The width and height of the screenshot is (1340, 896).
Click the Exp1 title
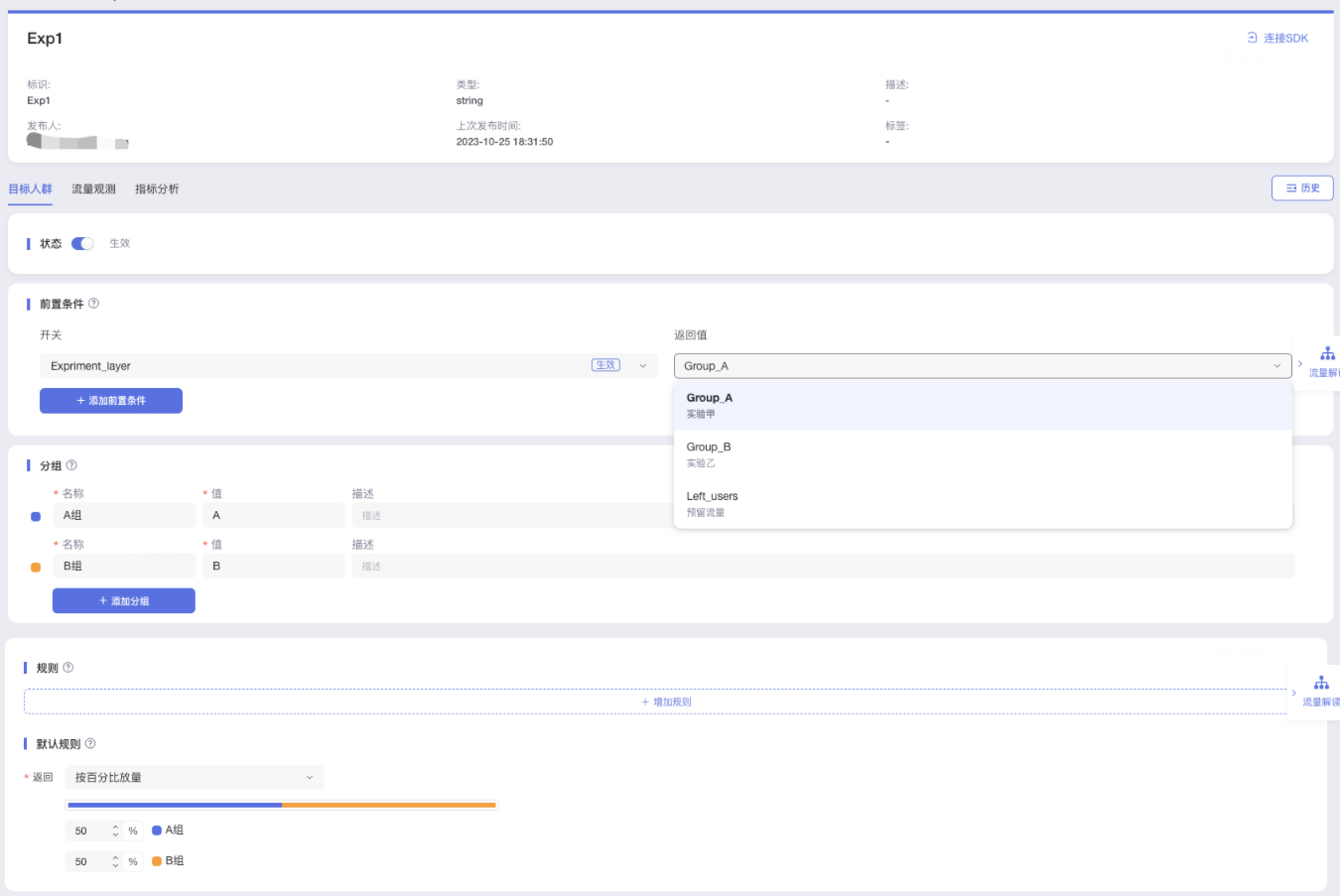(45, 39)
